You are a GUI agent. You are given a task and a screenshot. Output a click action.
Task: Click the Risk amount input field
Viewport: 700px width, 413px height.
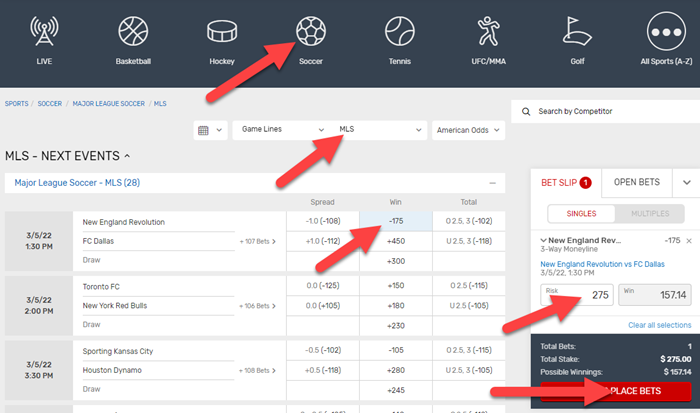[x=576, y=296]
